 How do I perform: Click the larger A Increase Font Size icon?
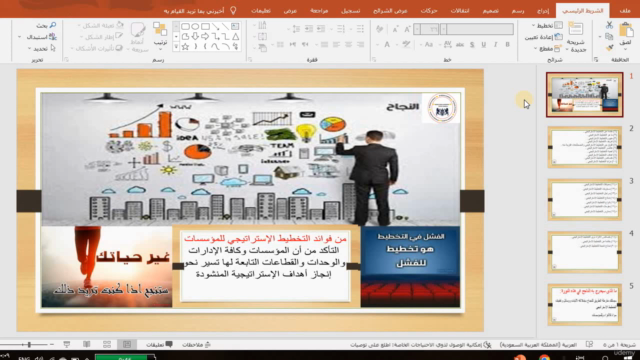(407, 29)
